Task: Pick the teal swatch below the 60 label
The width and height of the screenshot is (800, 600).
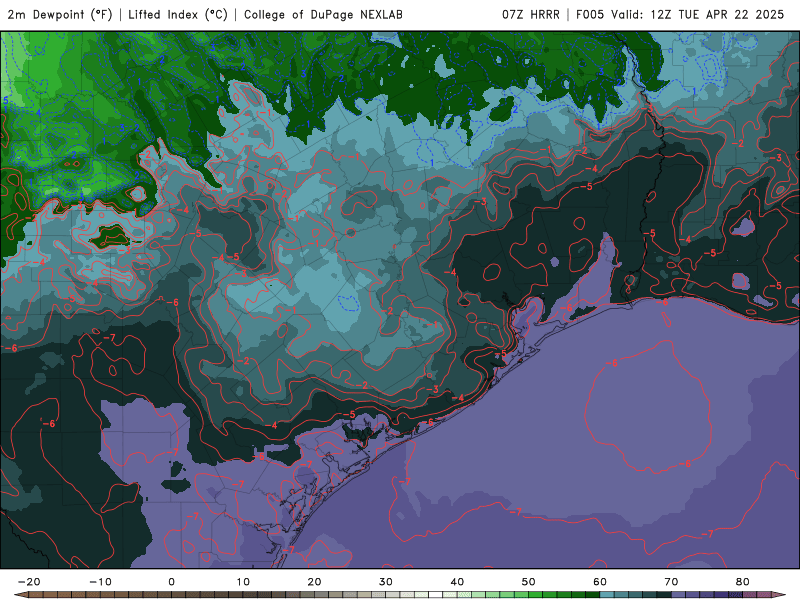Action: (x=607, y=595)
